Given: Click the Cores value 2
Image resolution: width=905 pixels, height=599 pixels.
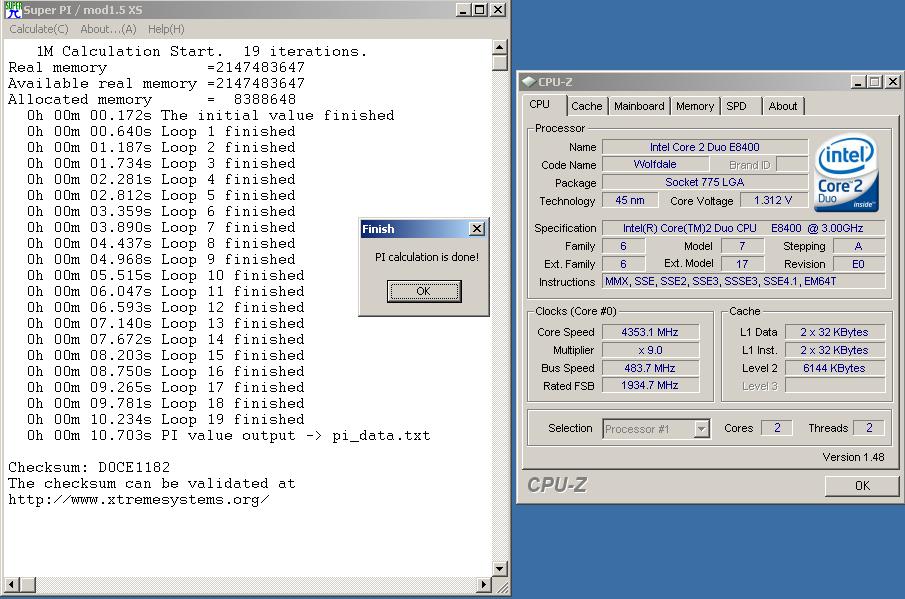Looking at the screenshot, I should pyautogui.click(x=777, y=428).
